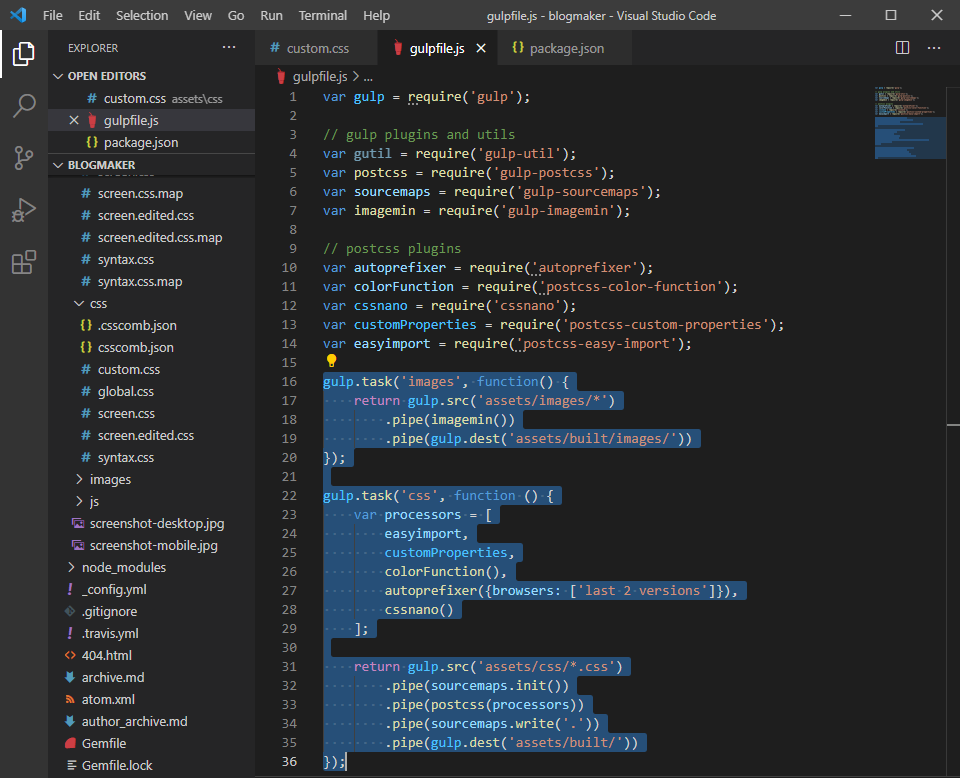Viewport: 960px width, 778px height.
Task: Open the Help menu
Action: 376,15
